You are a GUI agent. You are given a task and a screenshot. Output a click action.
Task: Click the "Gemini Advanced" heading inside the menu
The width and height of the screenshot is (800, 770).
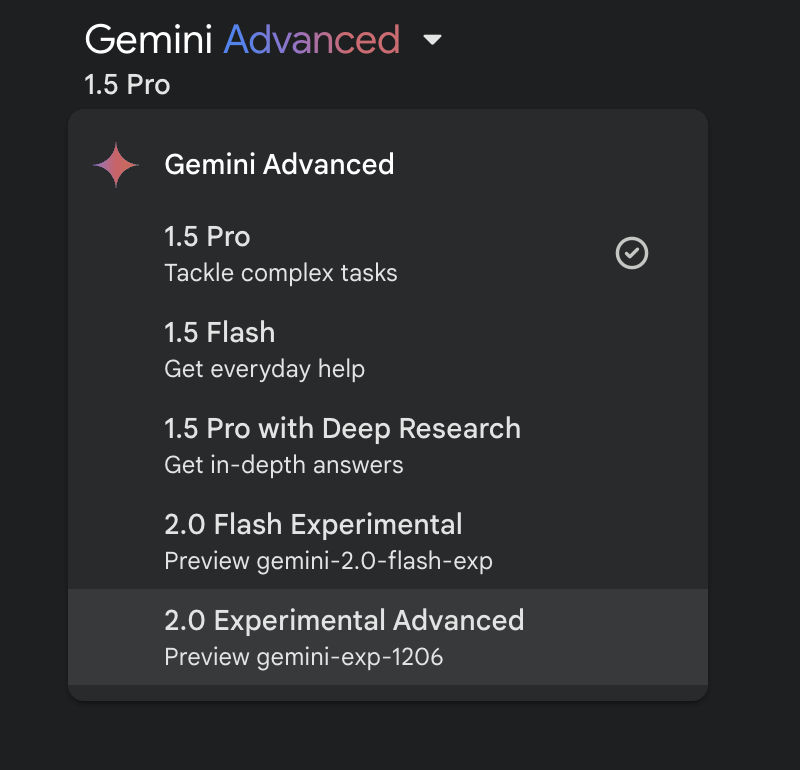point(279,164)
